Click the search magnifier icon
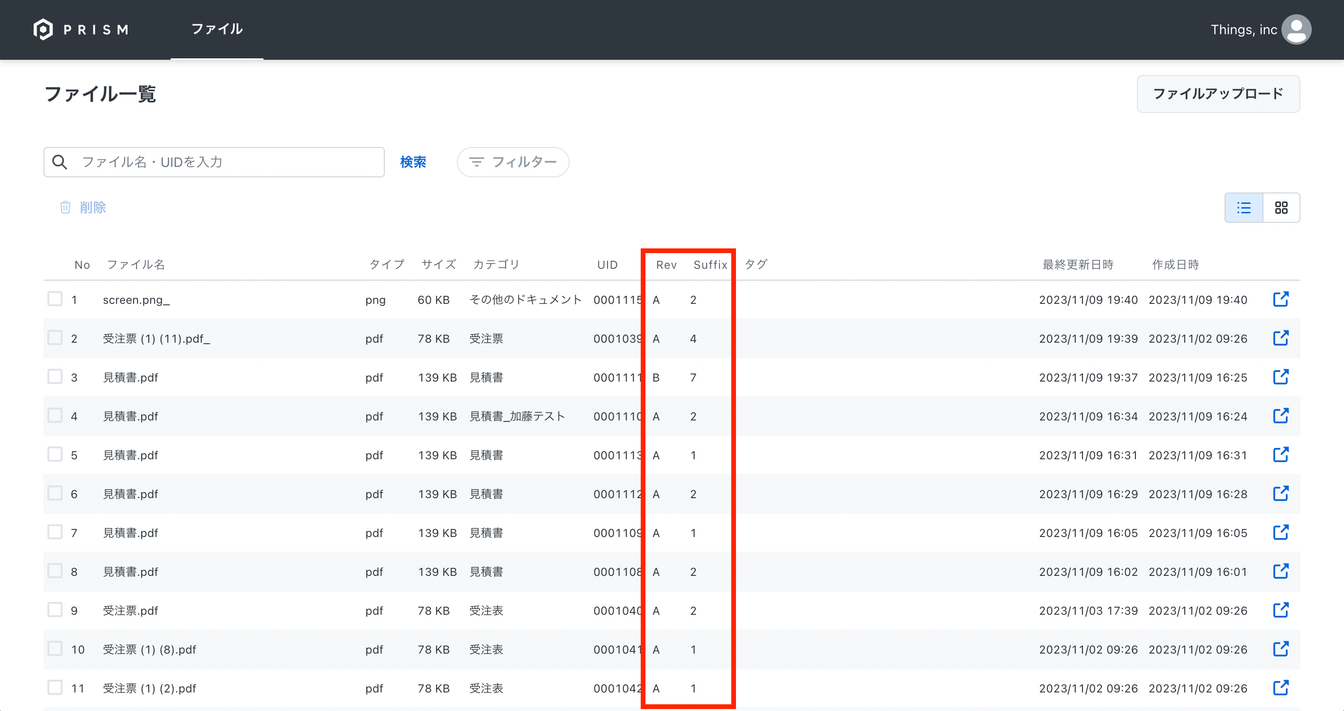This screenshot has width=1344, height=711. click(60, 162)
